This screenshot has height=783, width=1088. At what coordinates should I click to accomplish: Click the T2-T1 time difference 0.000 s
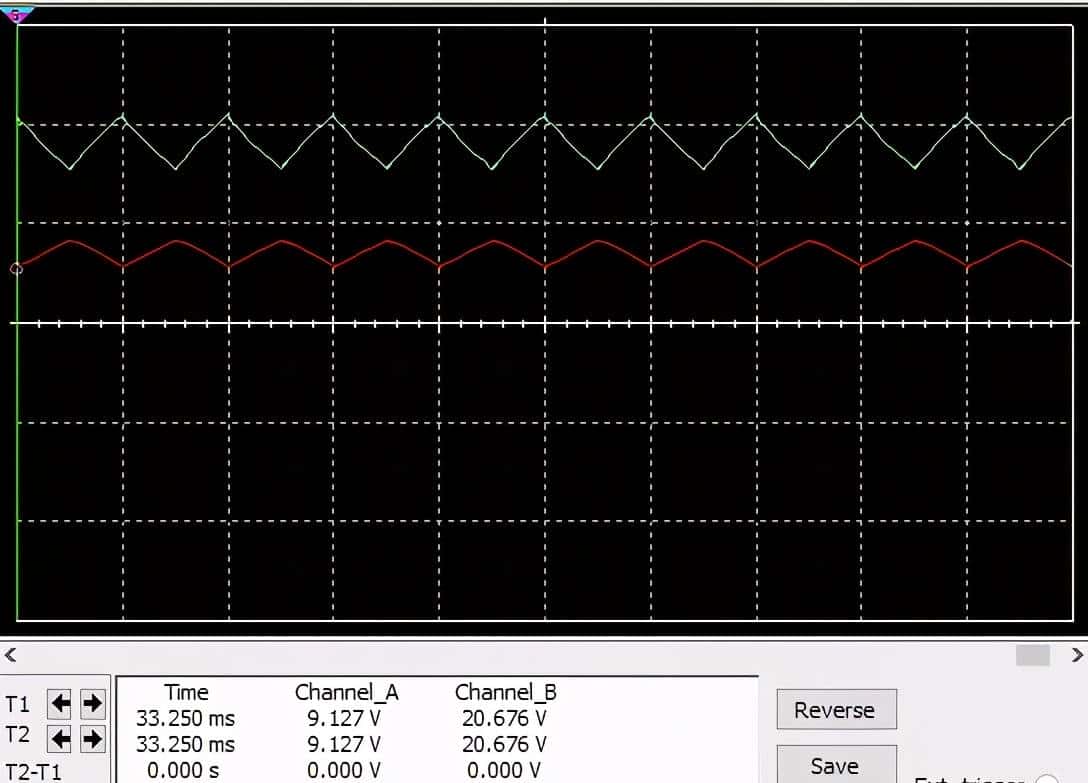183,770
